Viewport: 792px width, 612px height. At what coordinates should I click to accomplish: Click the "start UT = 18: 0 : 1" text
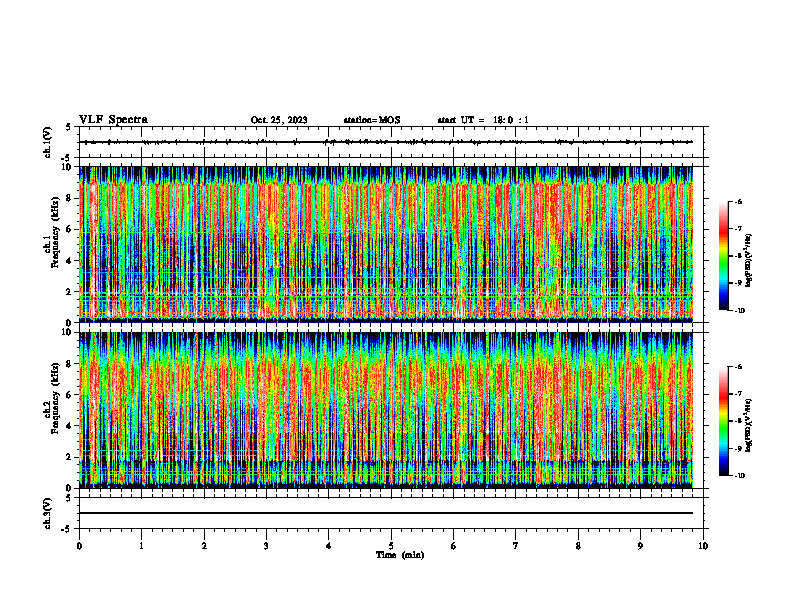(483, 120)
